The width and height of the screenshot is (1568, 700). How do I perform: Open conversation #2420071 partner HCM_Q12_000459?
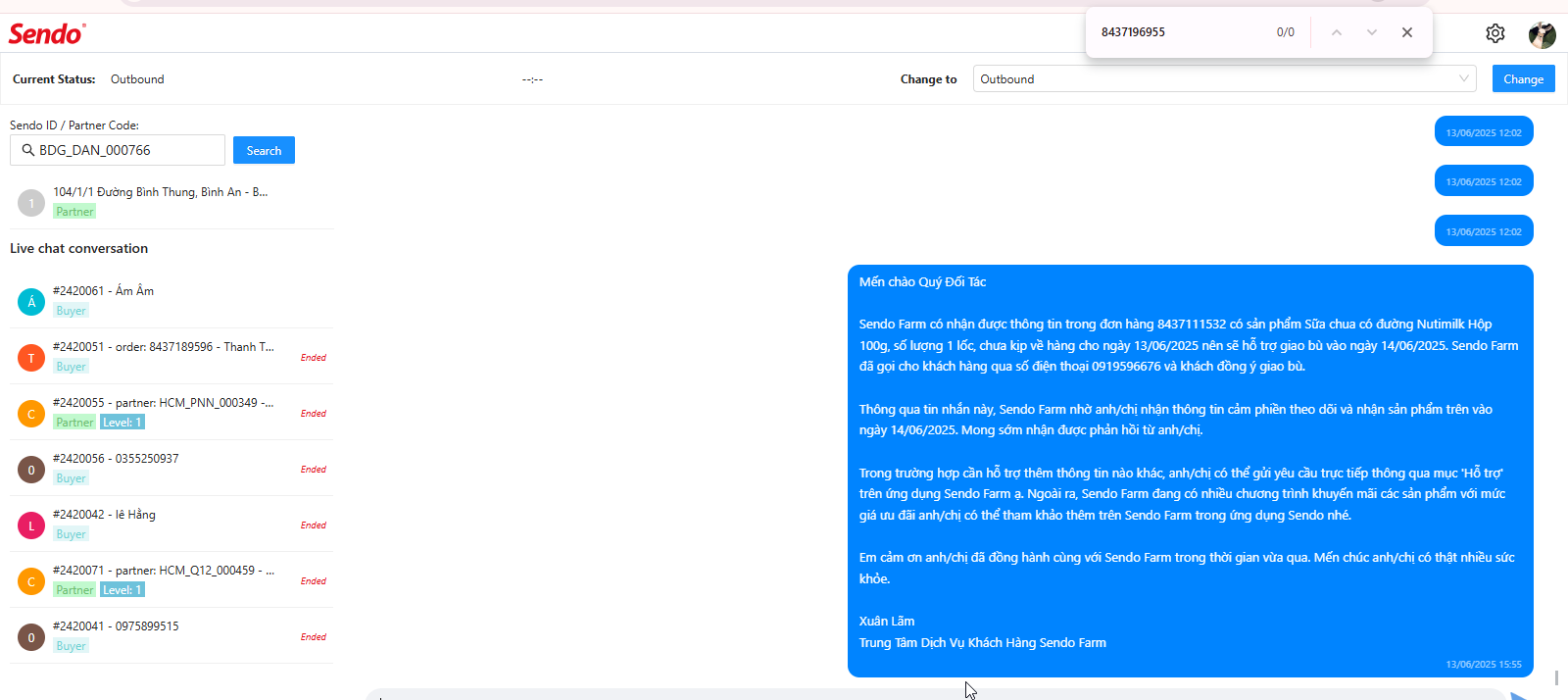171,579
